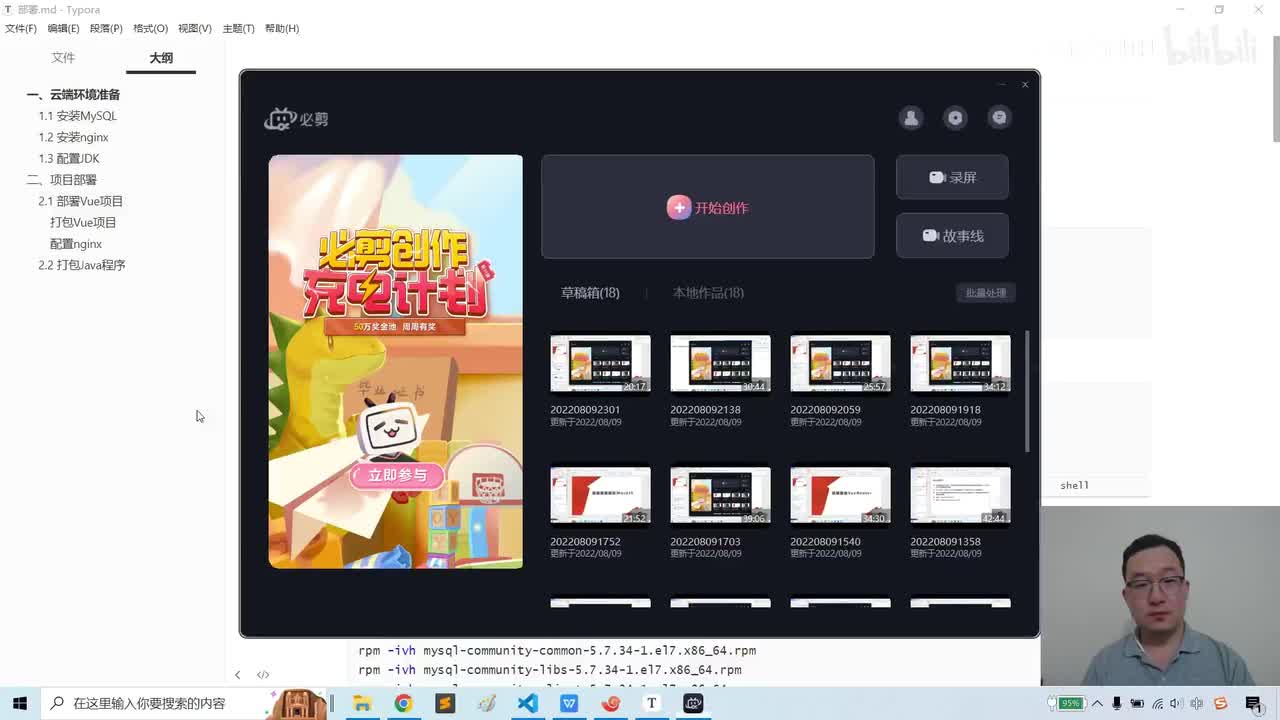Open WPS Office from the taskbar
Screen dimensions: 1280x720
(569, 703)
